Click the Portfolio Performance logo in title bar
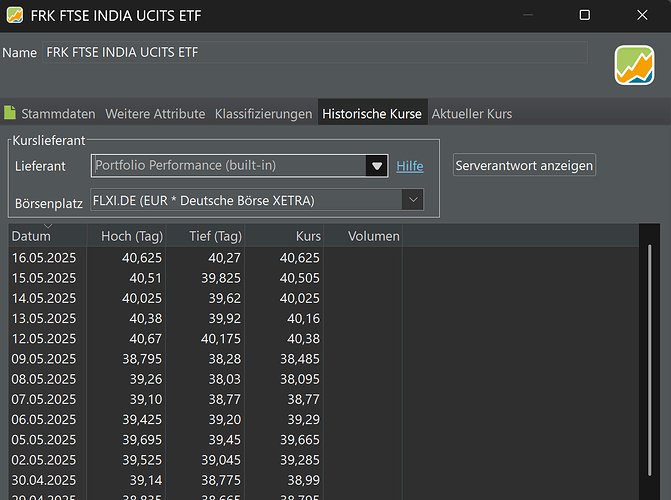The width and height of the screenshot is (671, 500). coord(15,15)
